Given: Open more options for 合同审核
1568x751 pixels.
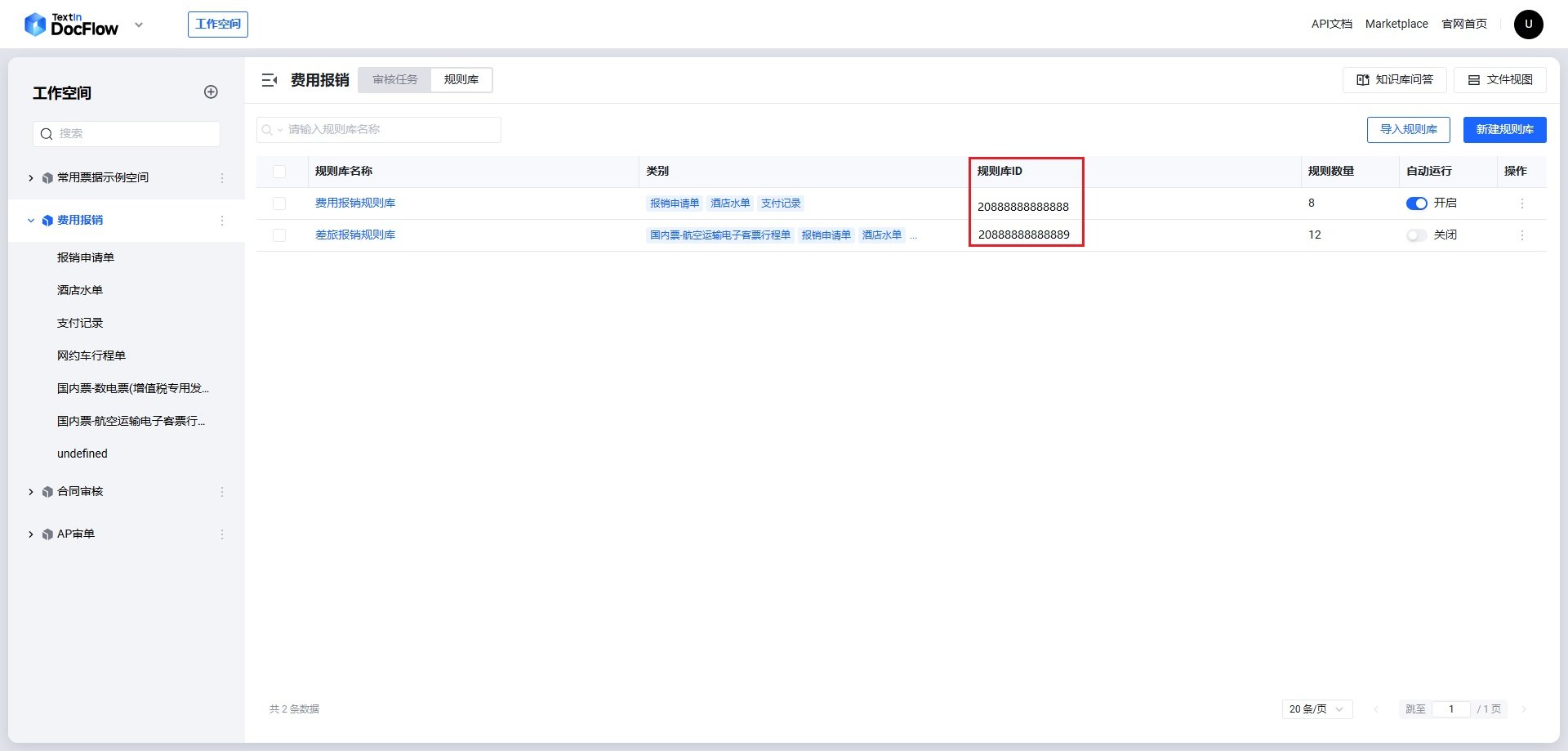Looking at the screenshot, I should (222, 492).
